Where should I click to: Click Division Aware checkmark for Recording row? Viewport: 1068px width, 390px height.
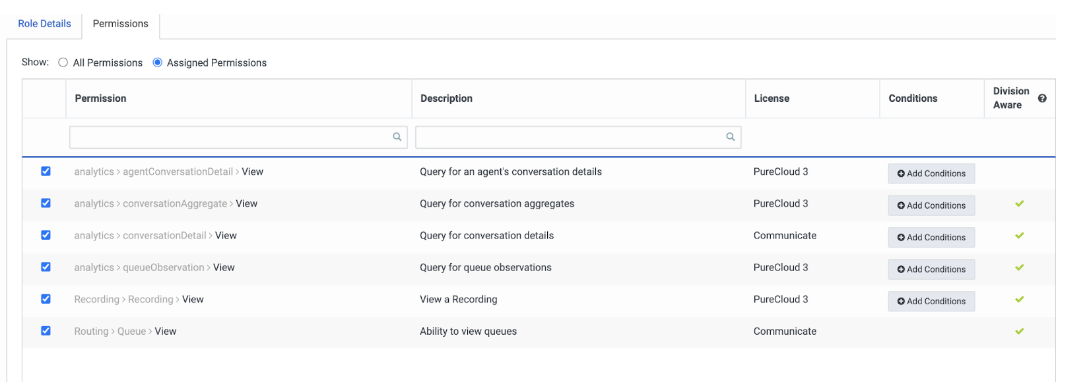(1020, 299)
